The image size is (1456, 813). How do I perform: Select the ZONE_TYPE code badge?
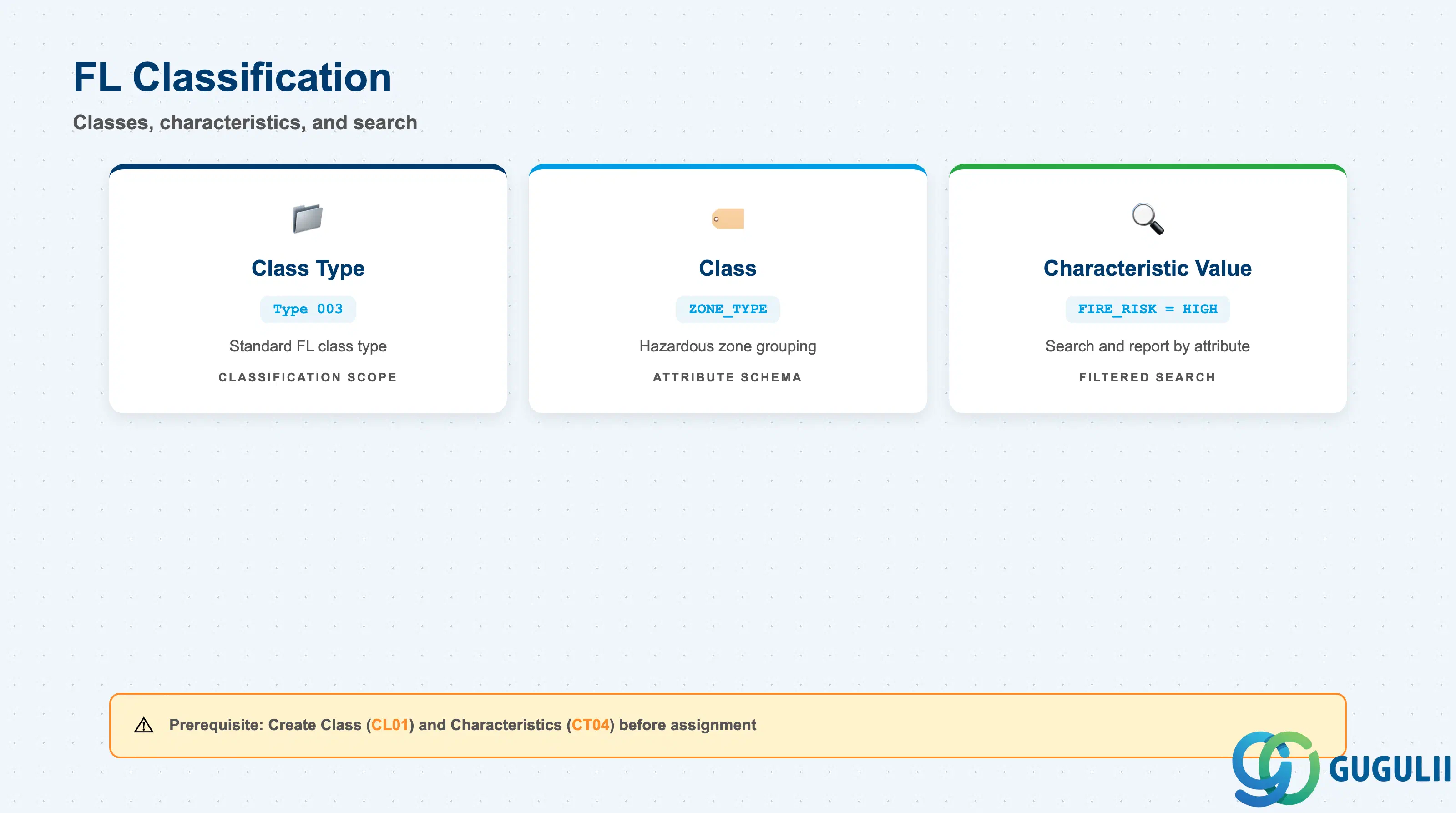(x=728, y=309)
